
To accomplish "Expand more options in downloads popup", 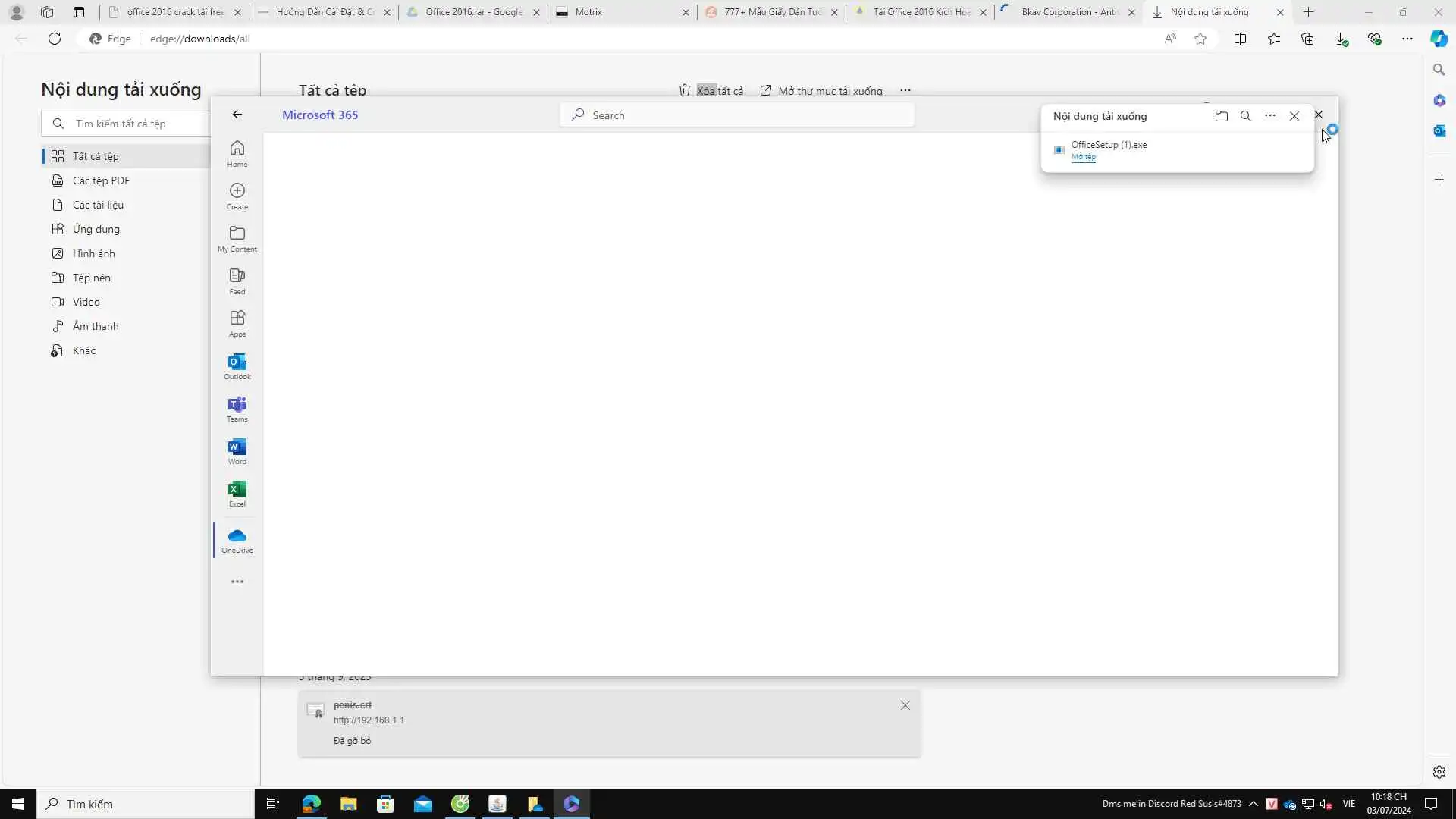I will pos(1270,116).
